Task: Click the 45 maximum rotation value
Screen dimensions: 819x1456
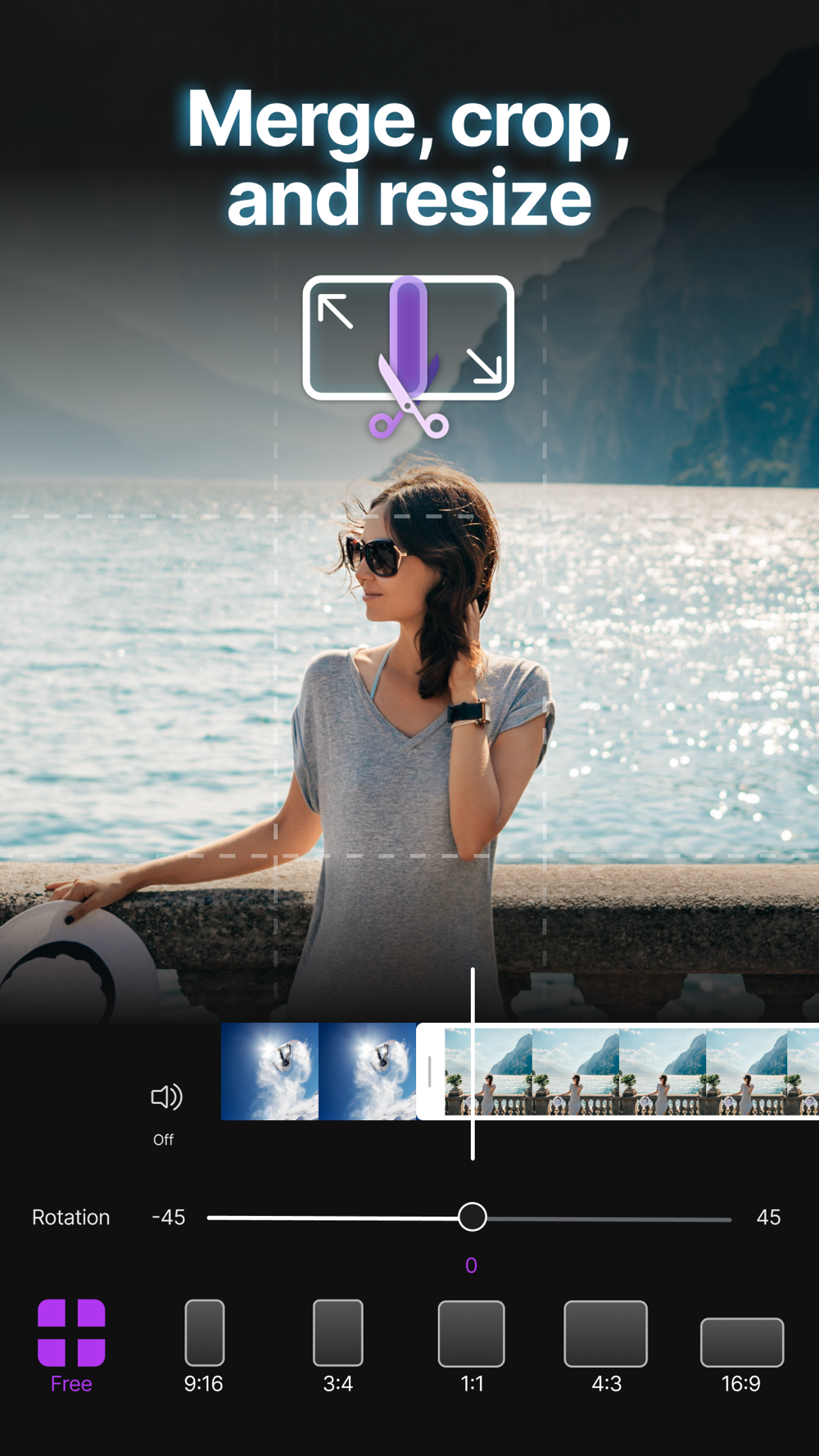Action: pyautogui.click(x=768, y=1217)
